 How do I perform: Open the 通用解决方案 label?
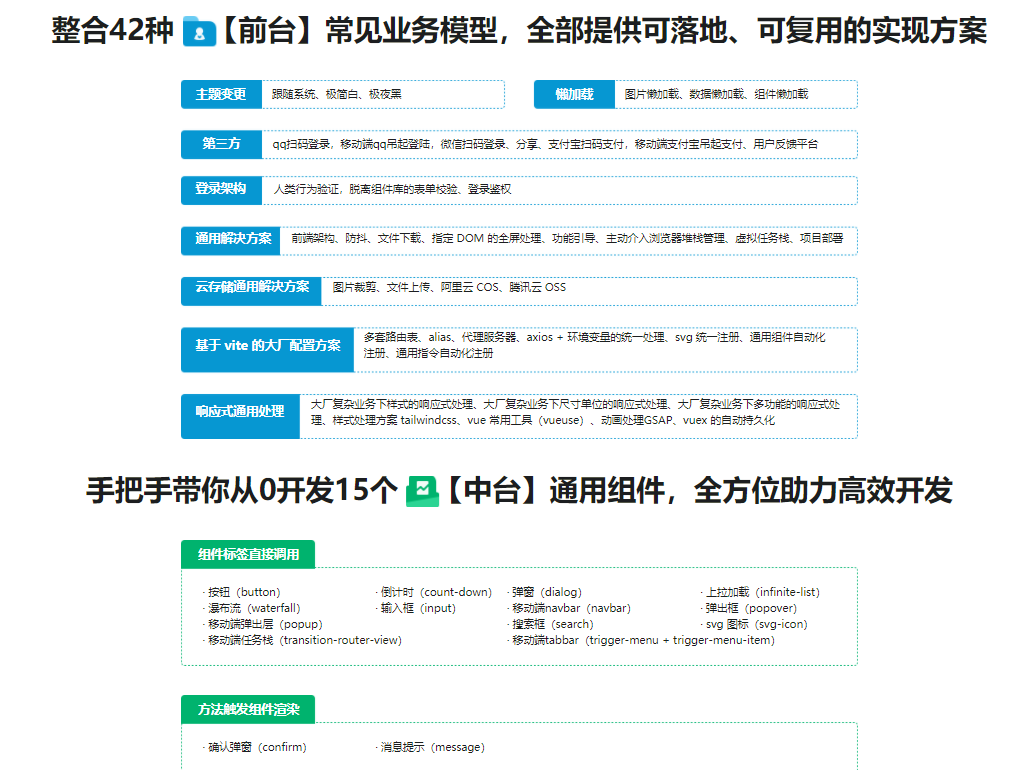(x=233, y=239)
